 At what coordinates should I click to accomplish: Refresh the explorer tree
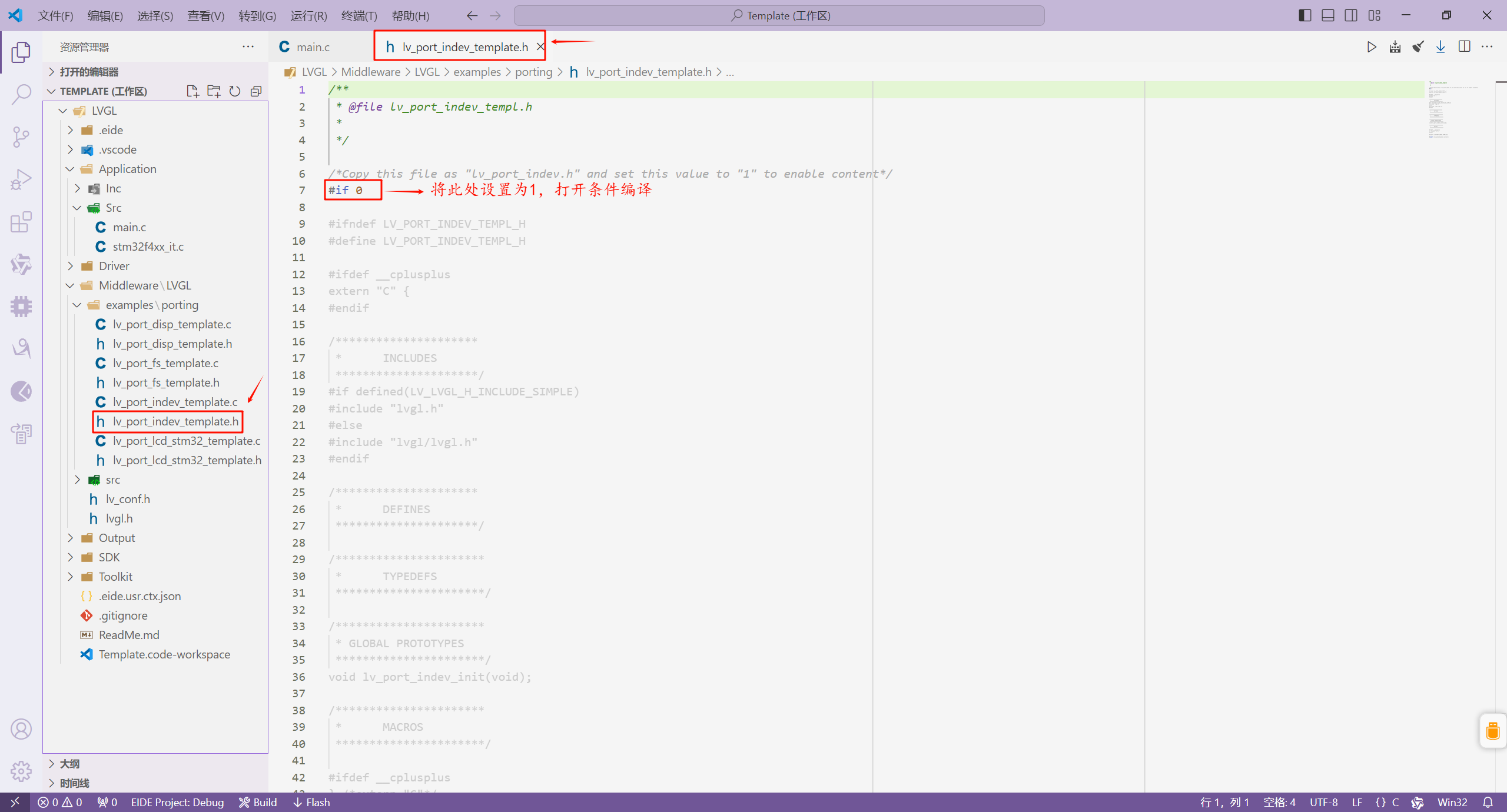pyautogui.click(x=235, y=91)
